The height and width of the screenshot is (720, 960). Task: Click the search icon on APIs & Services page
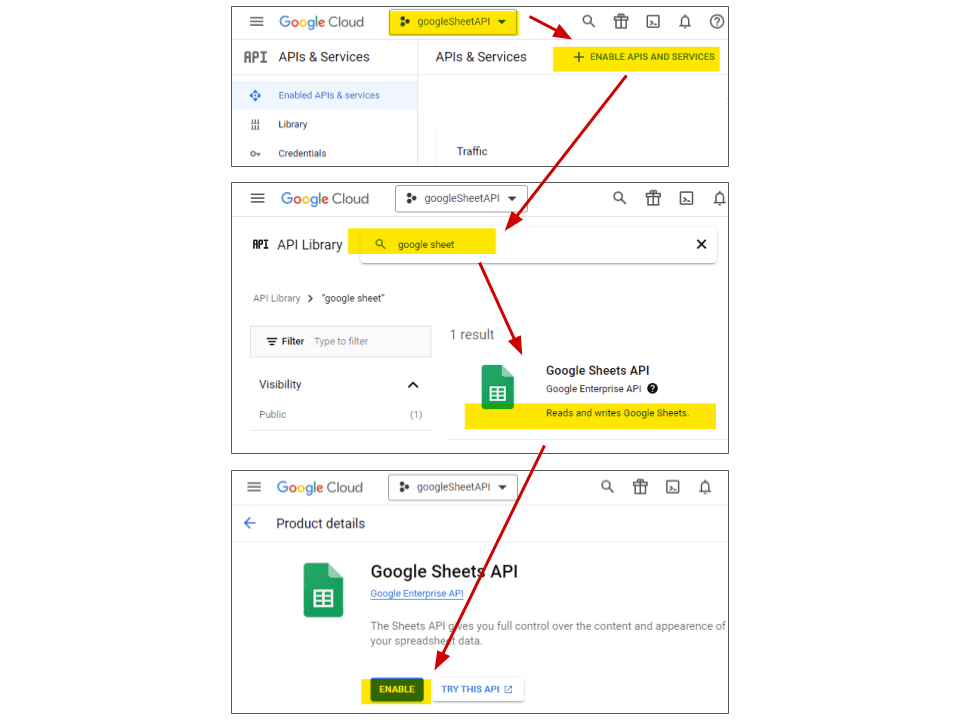click(x=588, y=21)
